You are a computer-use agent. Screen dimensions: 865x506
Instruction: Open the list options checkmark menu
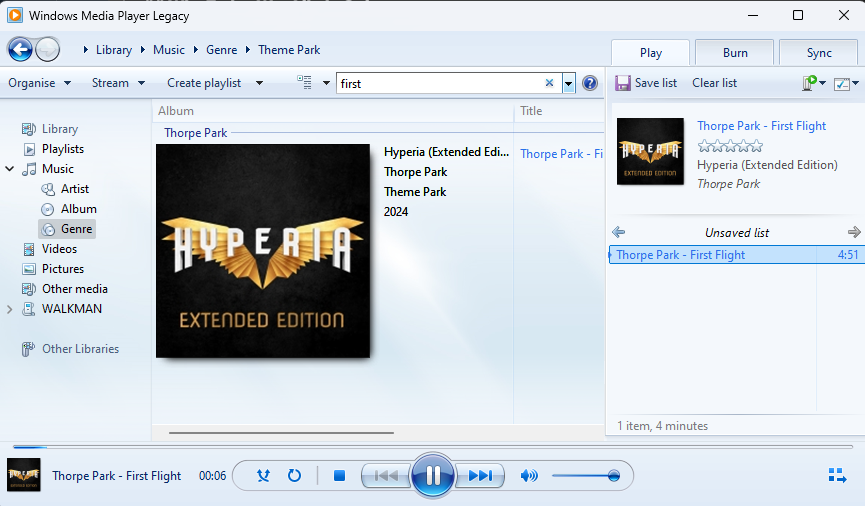846,84
